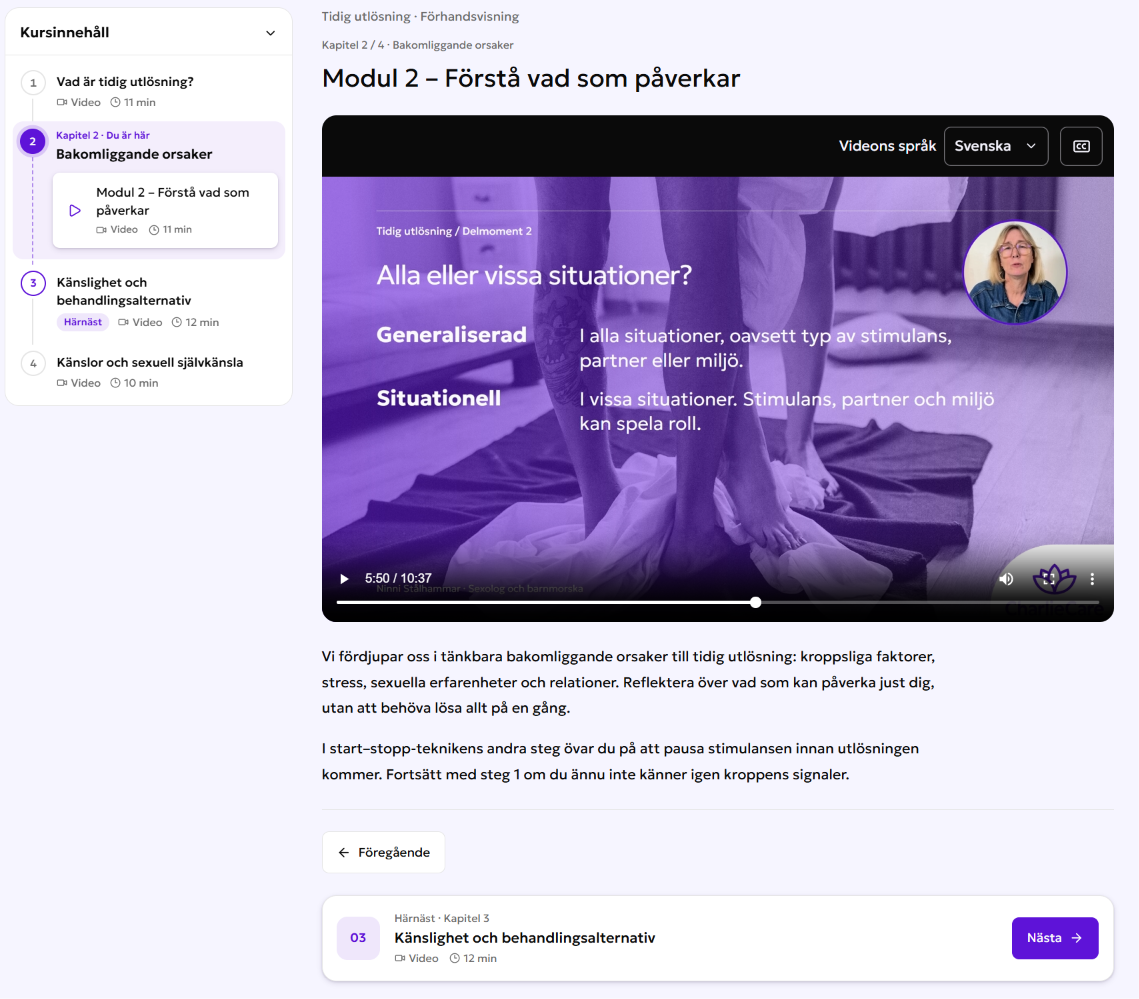The height and width of the screenshot is (999, 1139).
Task: Open video more options menu
Action: pos(1092,579)
